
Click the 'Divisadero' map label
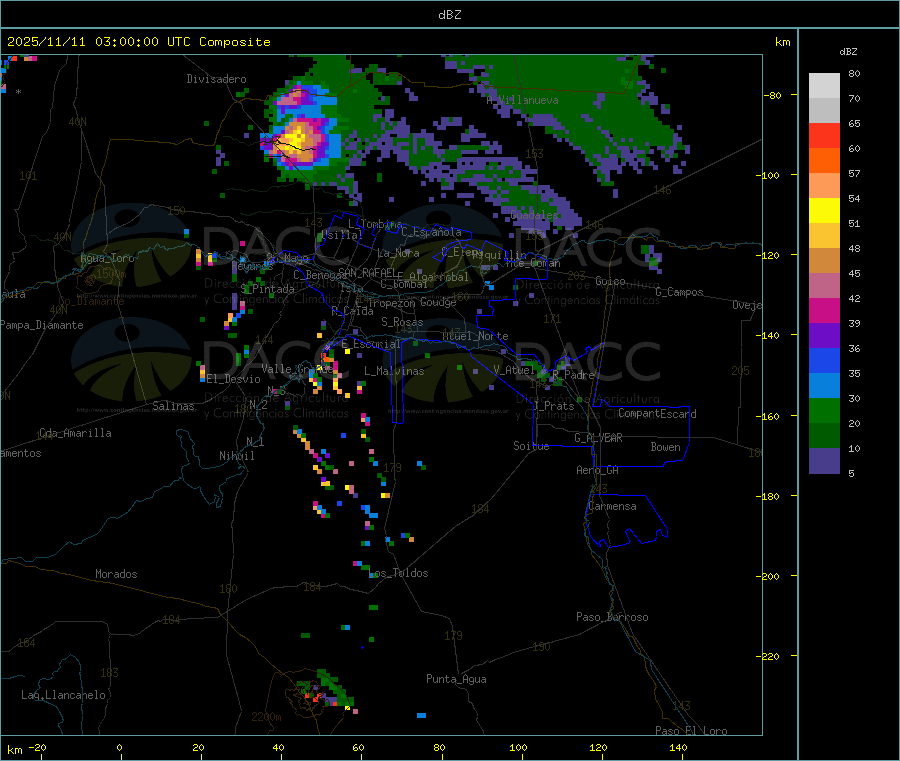click(x=216, y=79)
